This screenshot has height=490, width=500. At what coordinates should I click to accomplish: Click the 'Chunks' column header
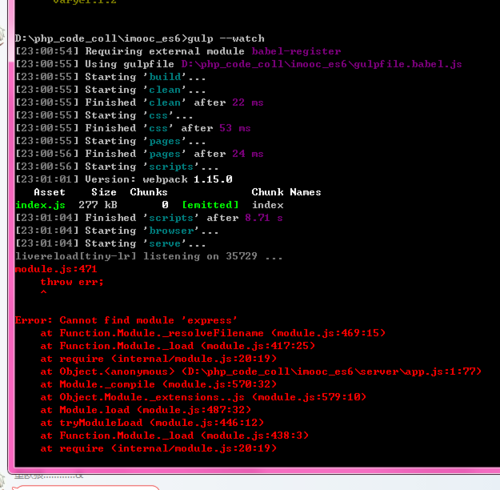(149, 192)
